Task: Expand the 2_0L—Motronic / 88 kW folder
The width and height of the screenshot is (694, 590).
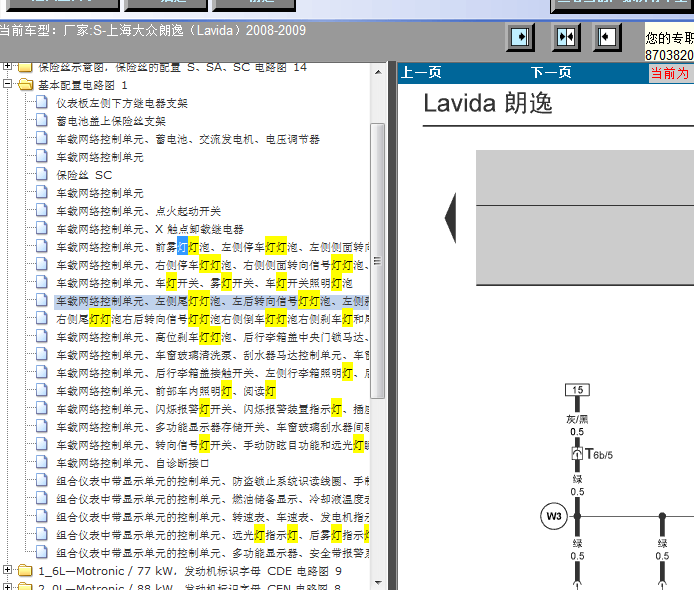Action: (7, 587)
